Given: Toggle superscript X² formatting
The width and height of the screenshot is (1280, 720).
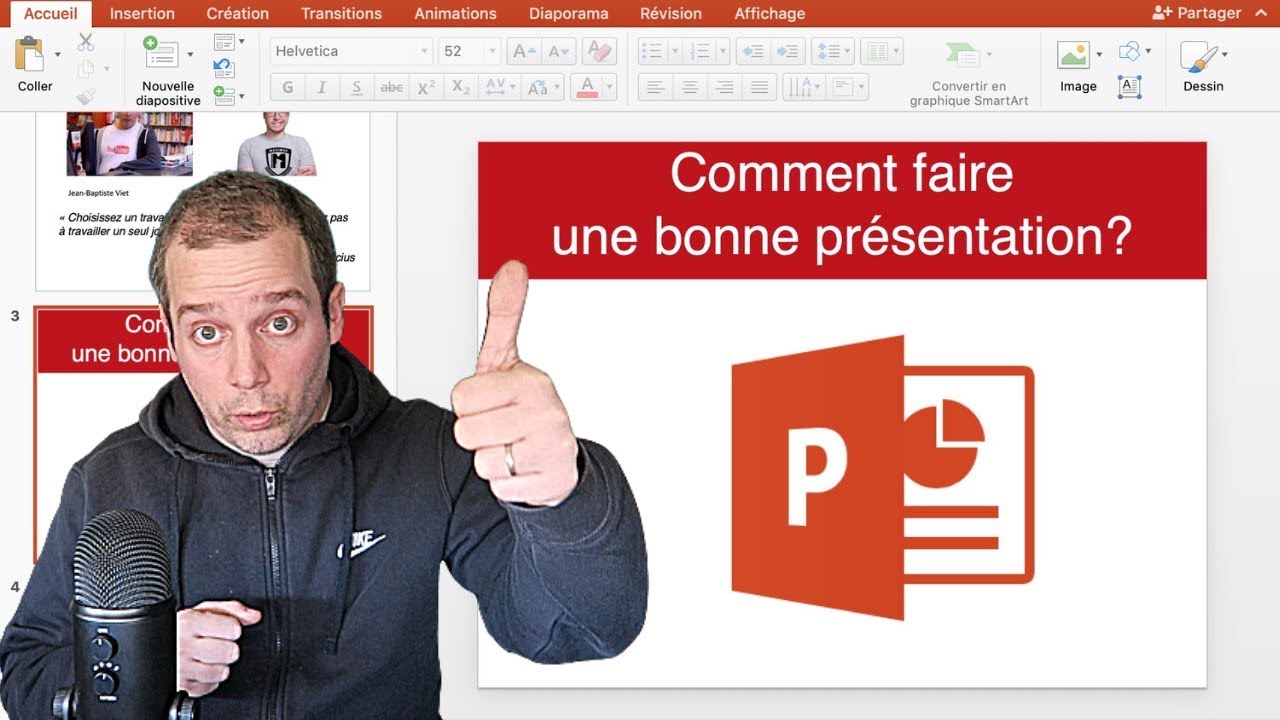Looking at the screenshot, I should pyautogui.click(x=426, y=87).
